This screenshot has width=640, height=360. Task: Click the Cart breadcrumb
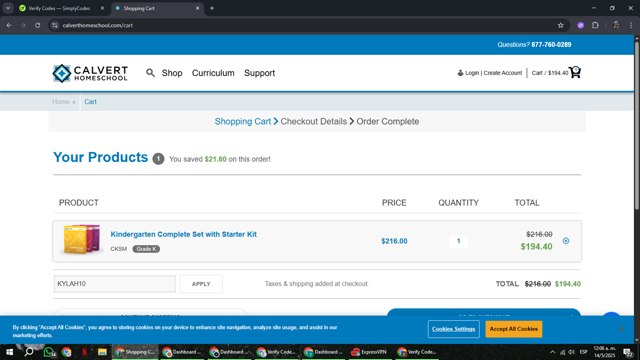[x=90, y=102]
